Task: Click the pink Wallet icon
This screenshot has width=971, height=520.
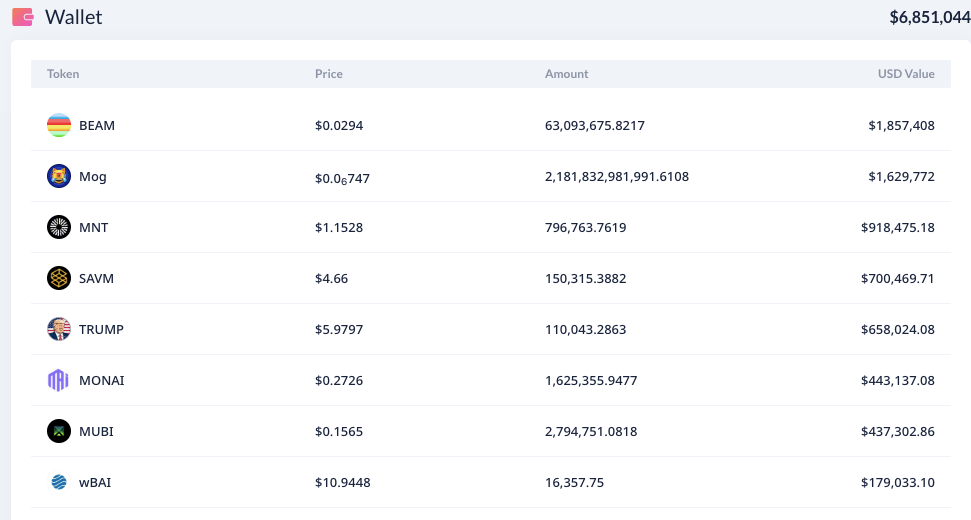Action: pos(23,17)
